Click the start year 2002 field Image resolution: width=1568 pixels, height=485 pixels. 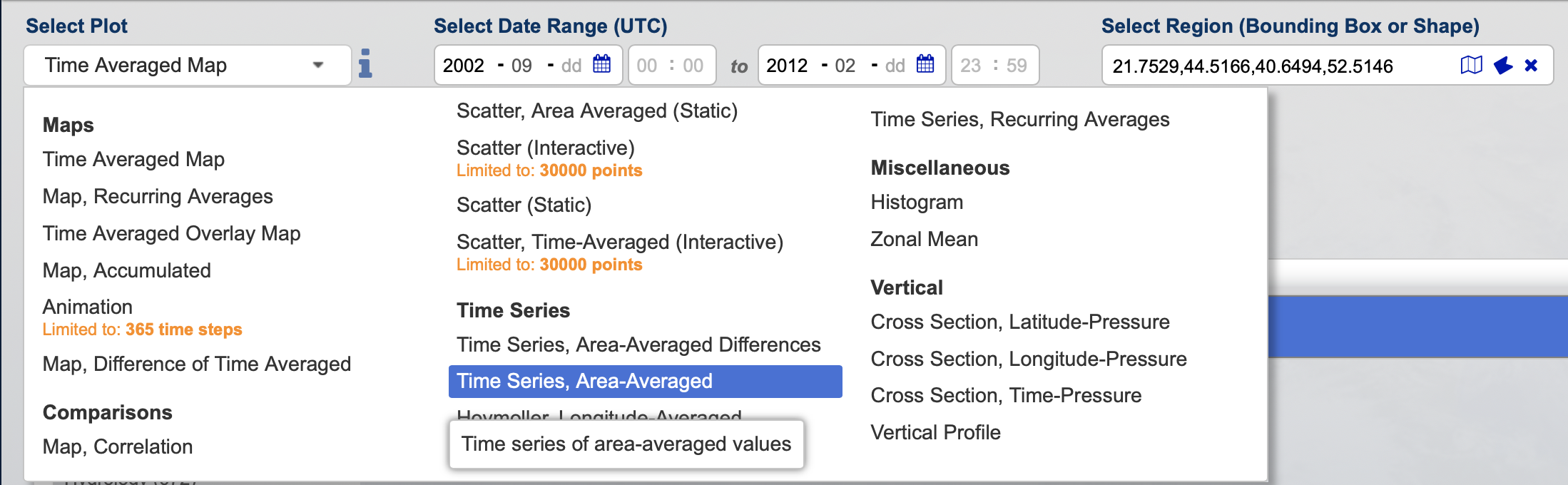pyautogui.click(x=464, y=66)
